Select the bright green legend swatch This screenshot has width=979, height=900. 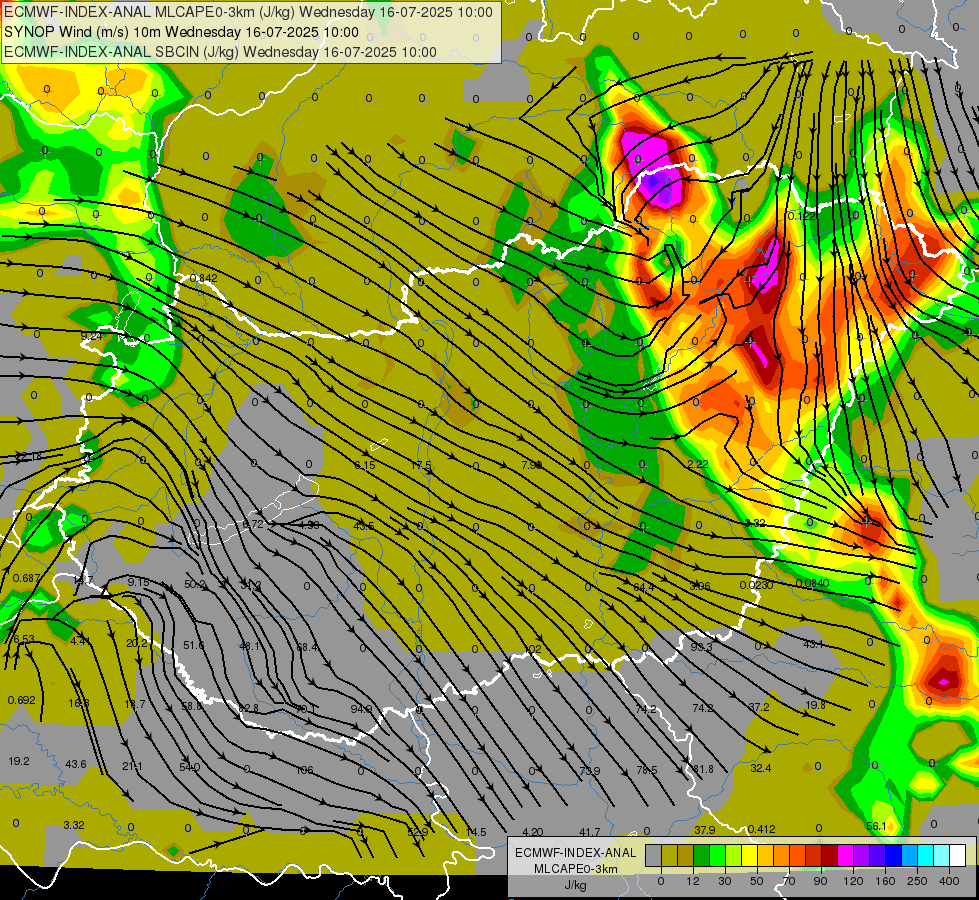(717, 856)
